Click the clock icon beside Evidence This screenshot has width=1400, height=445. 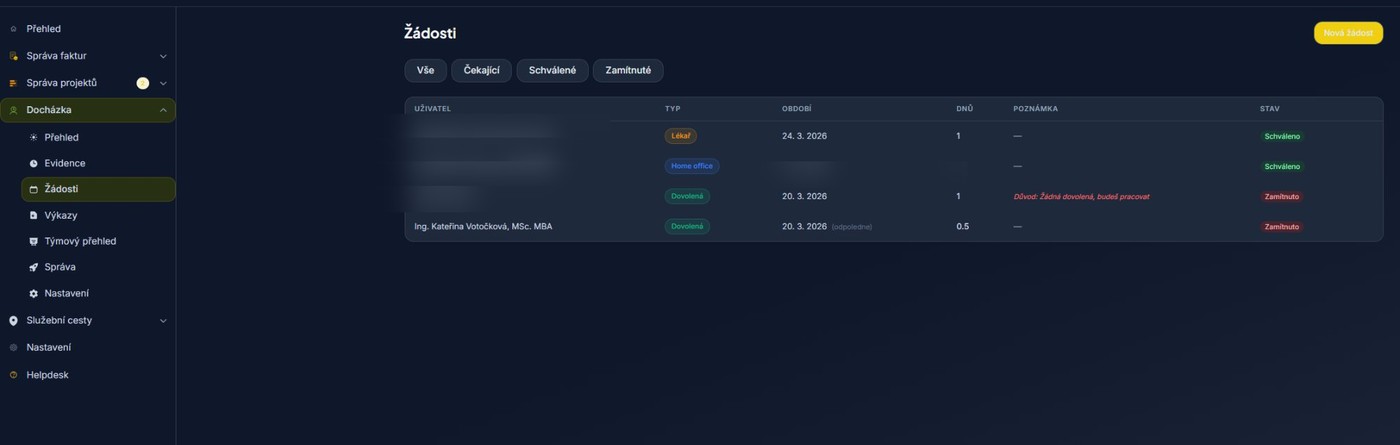click(33, 163)
